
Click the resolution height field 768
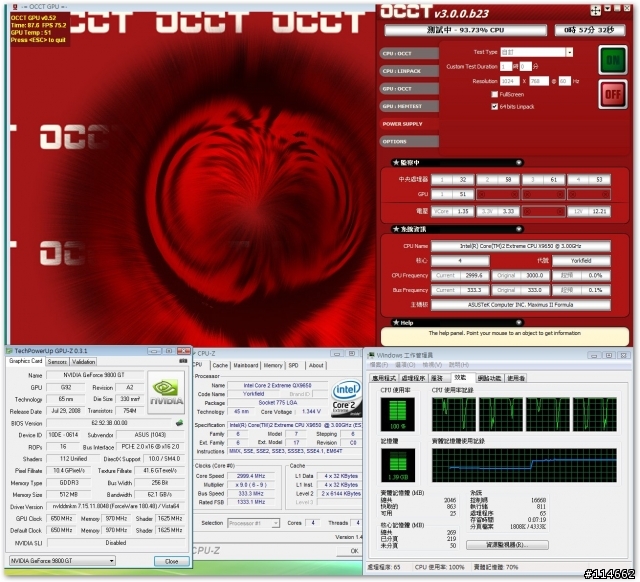[539, 81]
